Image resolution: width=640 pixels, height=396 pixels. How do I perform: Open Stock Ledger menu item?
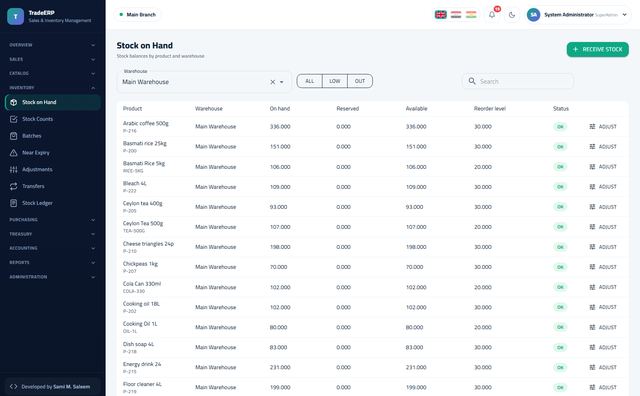tap(53, 203)
